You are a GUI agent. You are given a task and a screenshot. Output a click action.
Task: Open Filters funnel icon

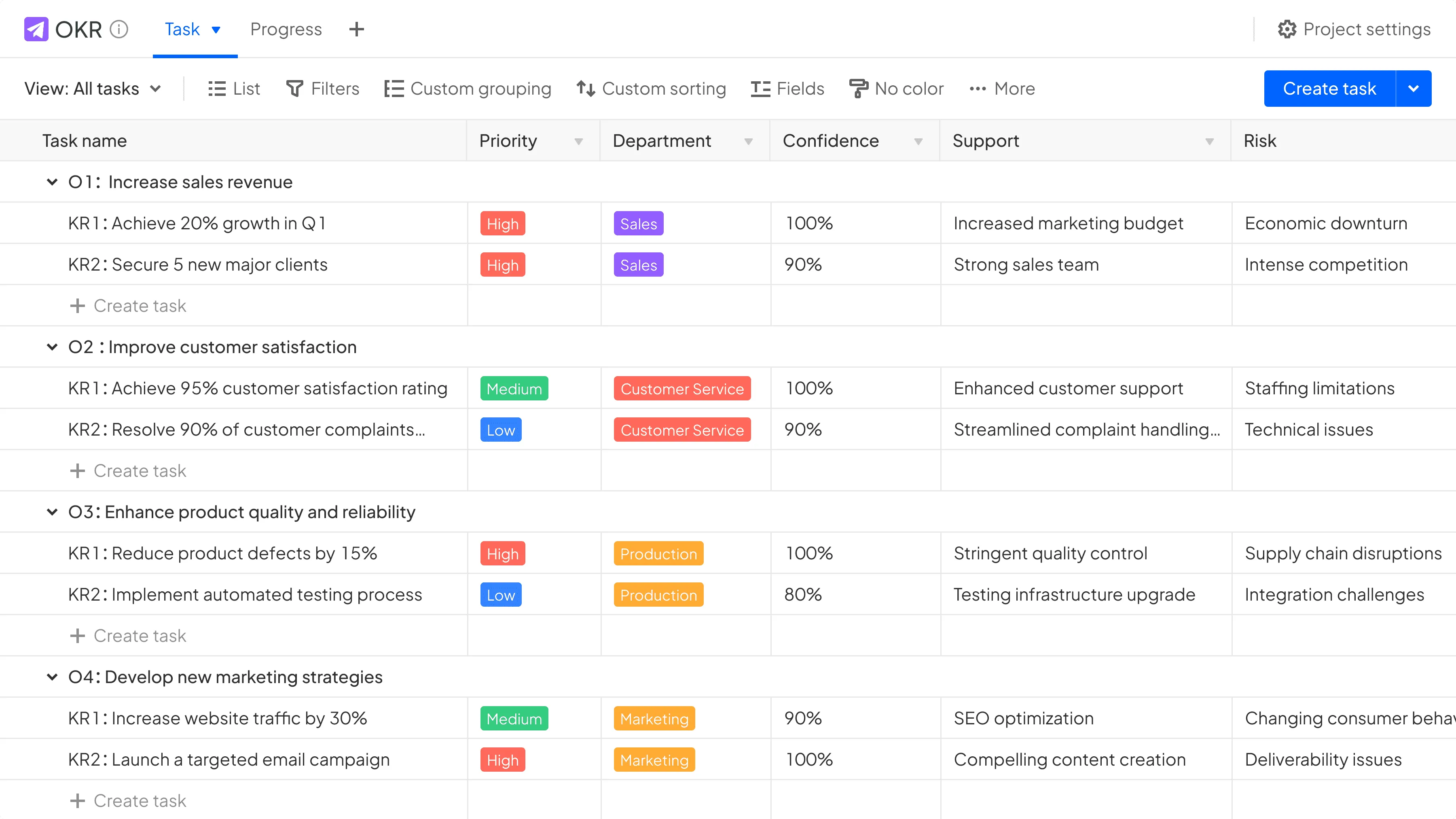(x=294, y=89)
